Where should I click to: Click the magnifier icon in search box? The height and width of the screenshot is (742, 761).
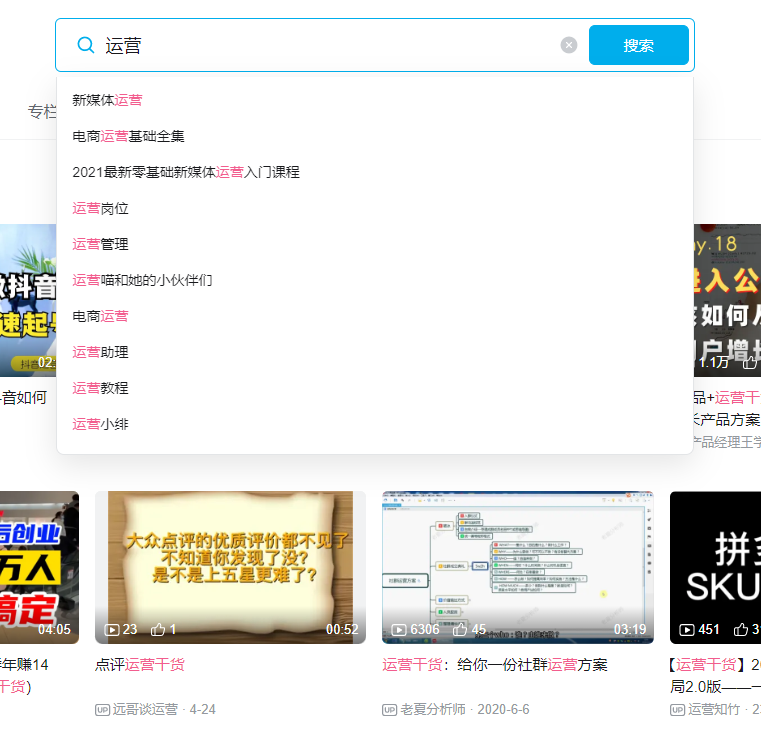click(x=86, y=45)
